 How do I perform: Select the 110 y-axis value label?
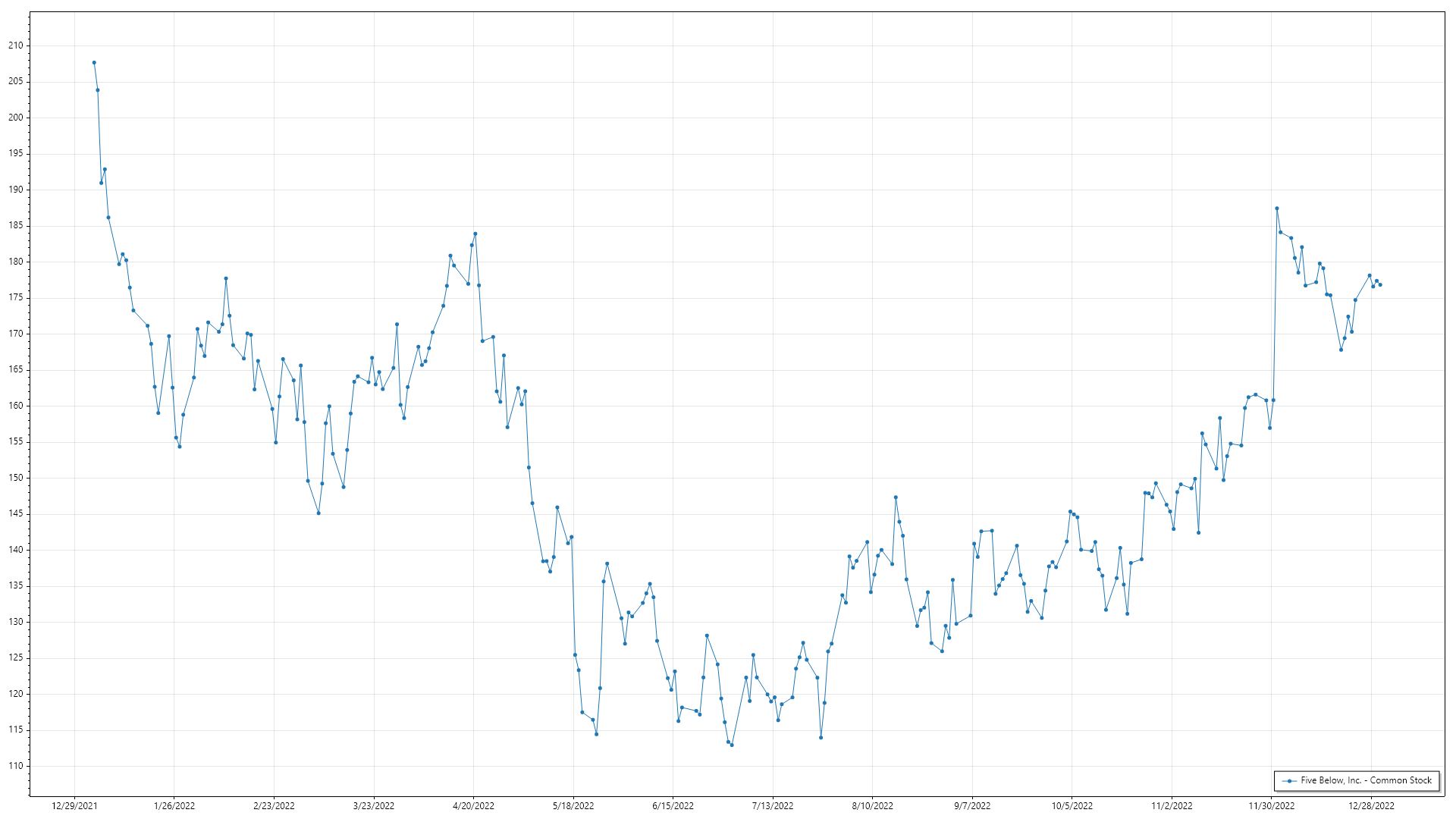pyautogui.click(x=16, y=766)
